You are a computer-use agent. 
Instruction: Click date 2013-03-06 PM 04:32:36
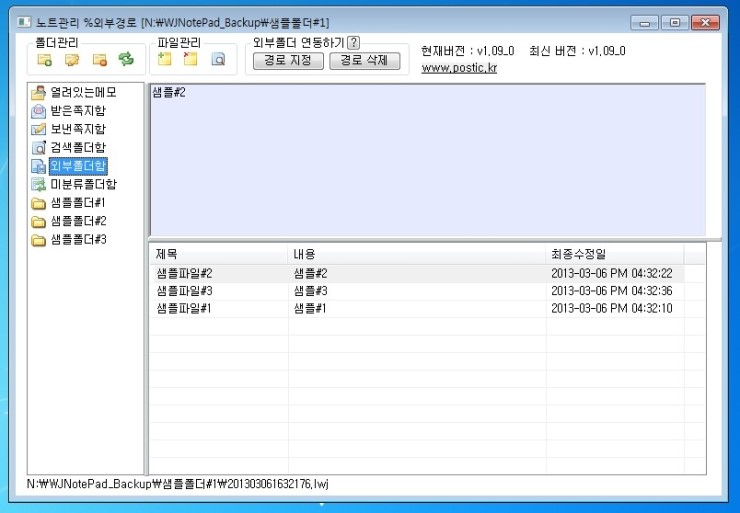click(x=612, y=291)
